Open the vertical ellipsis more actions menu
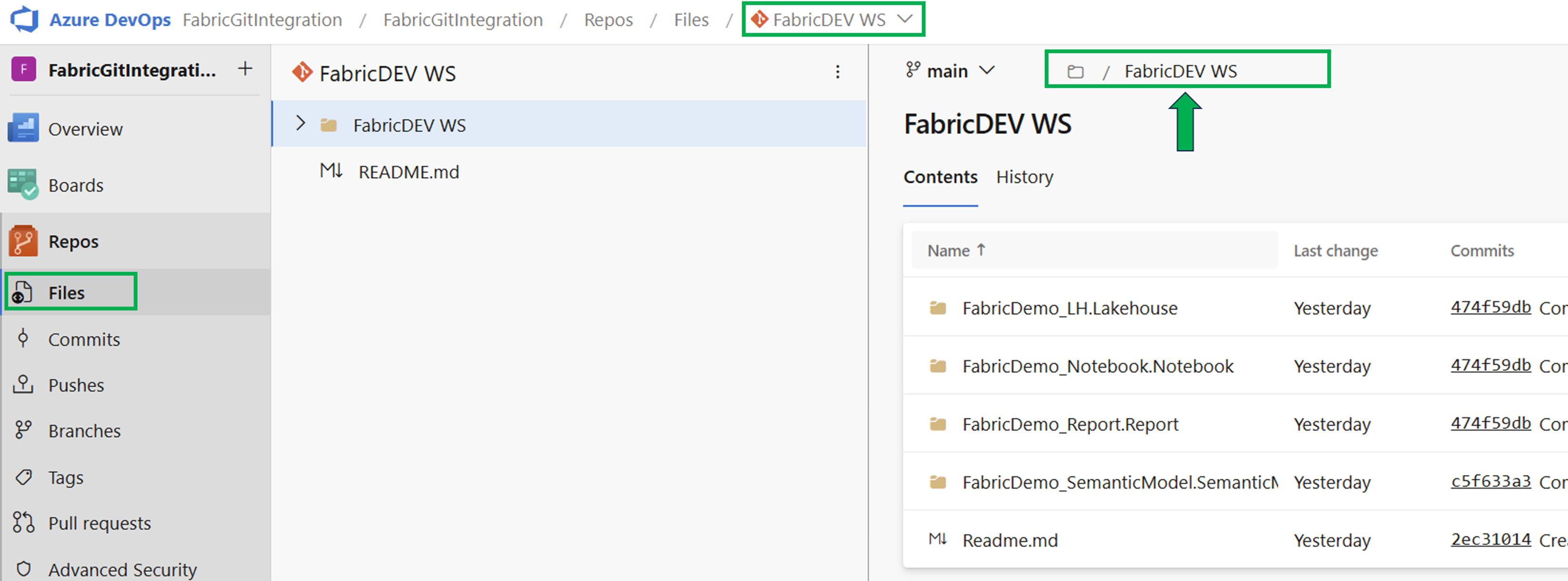Viewport: 1568px width, 581px height. tap(838, 72)
